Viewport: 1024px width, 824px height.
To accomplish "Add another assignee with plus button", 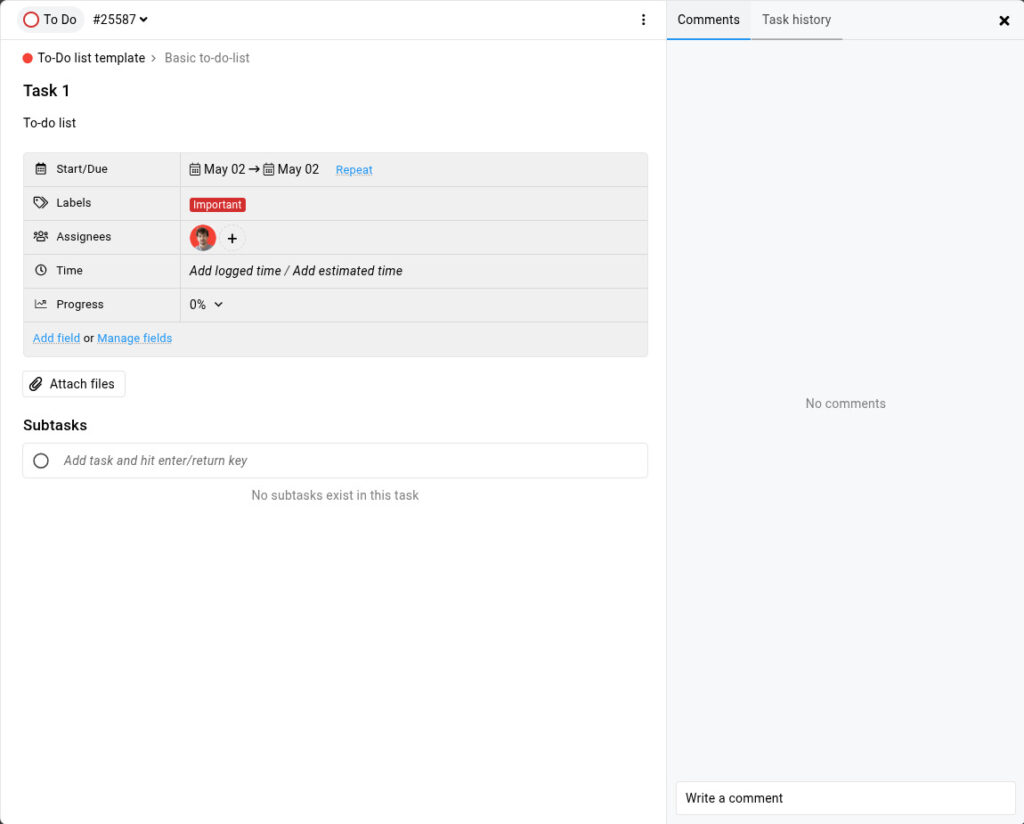I will pyautogui.click(x=232, y=238).
